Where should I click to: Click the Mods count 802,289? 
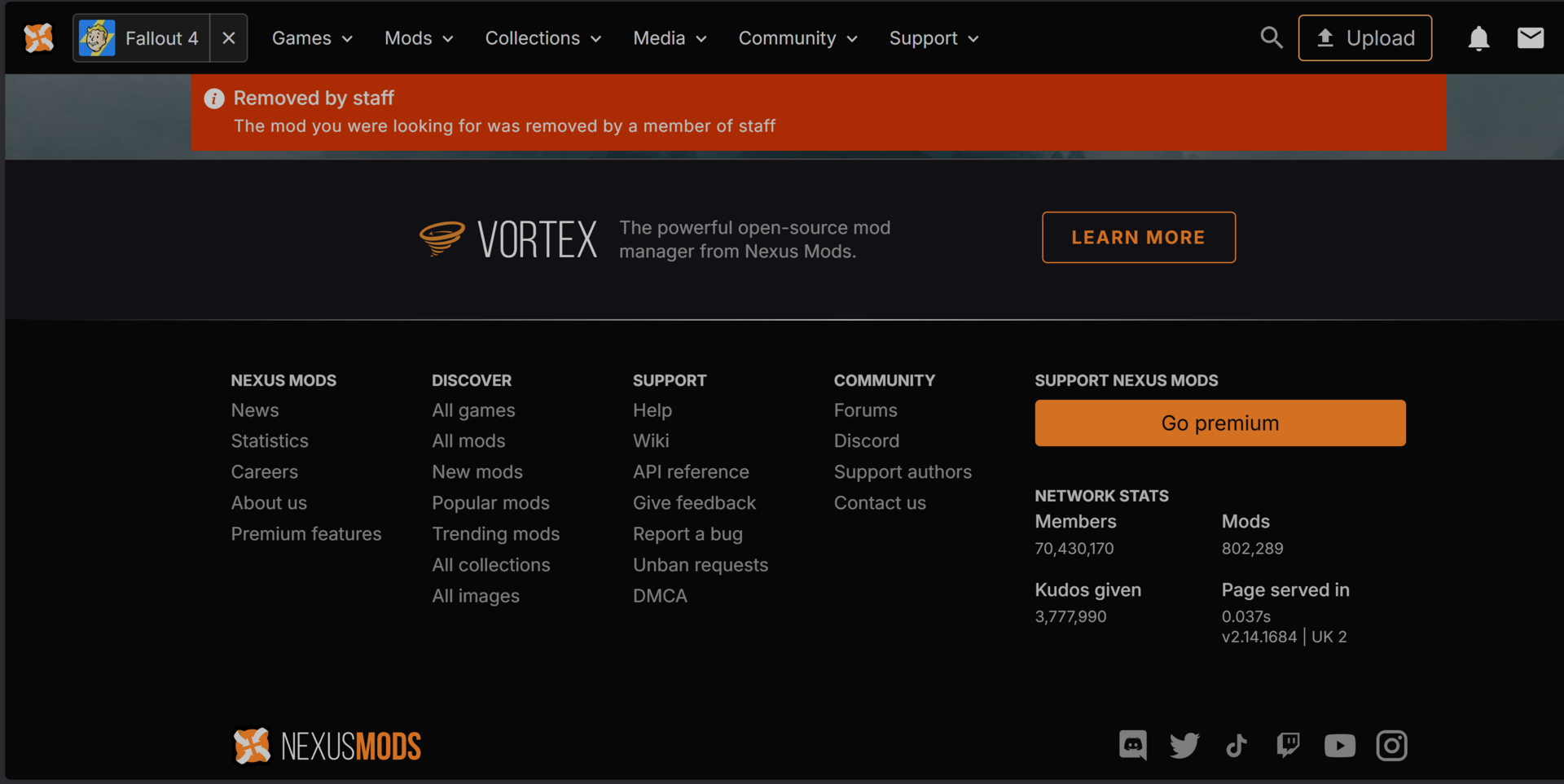pos(1252,549)
